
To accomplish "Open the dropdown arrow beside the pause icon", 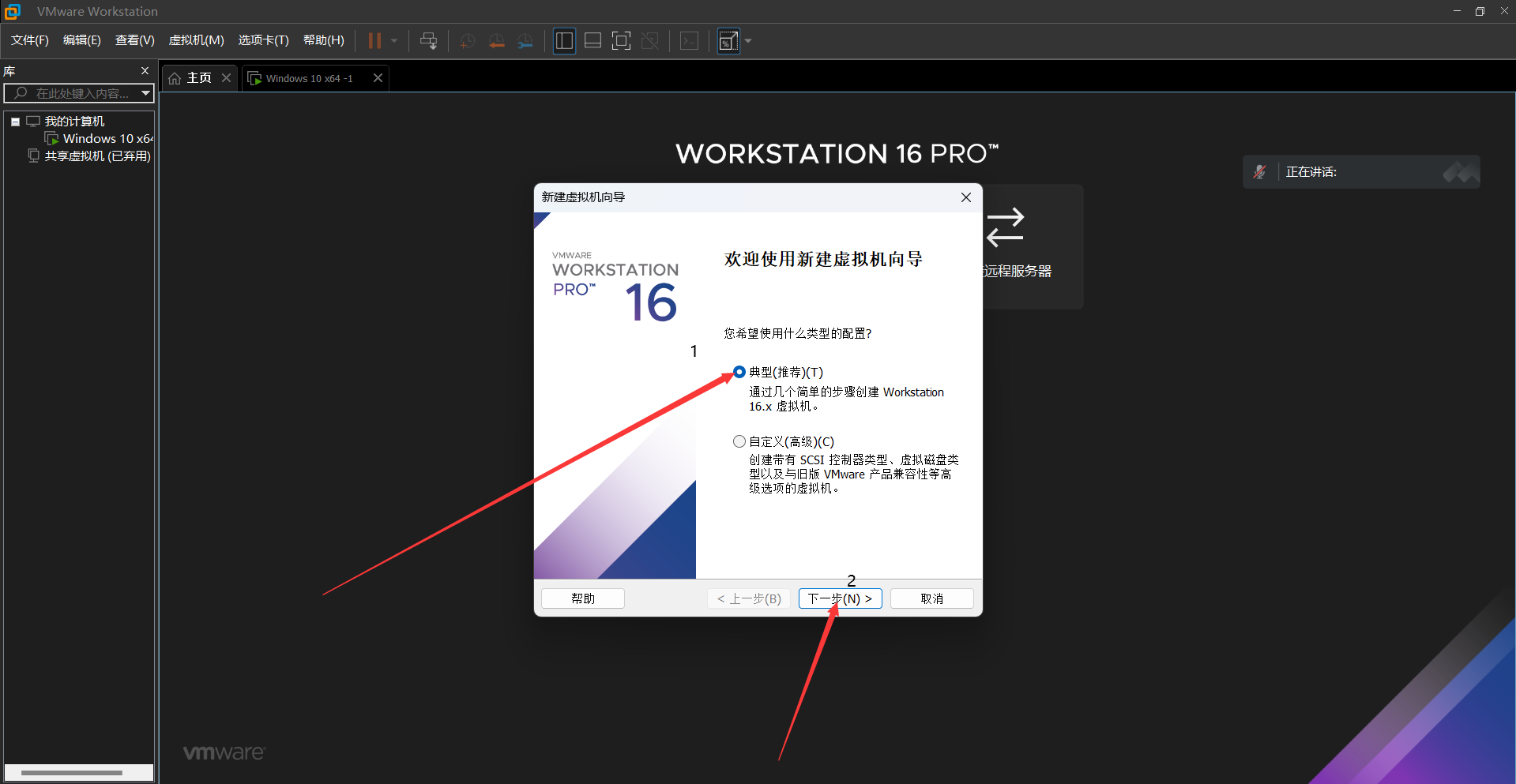I will 394,41.
